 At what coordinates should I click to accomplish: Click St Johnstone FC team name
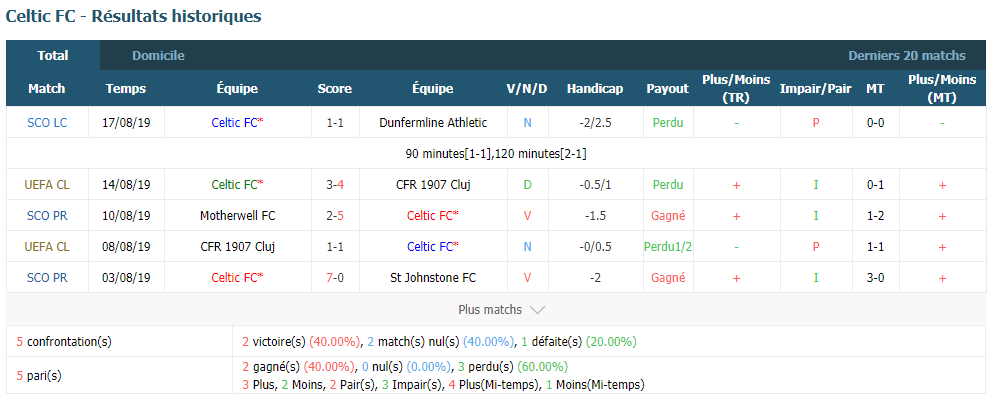point(433,278)
